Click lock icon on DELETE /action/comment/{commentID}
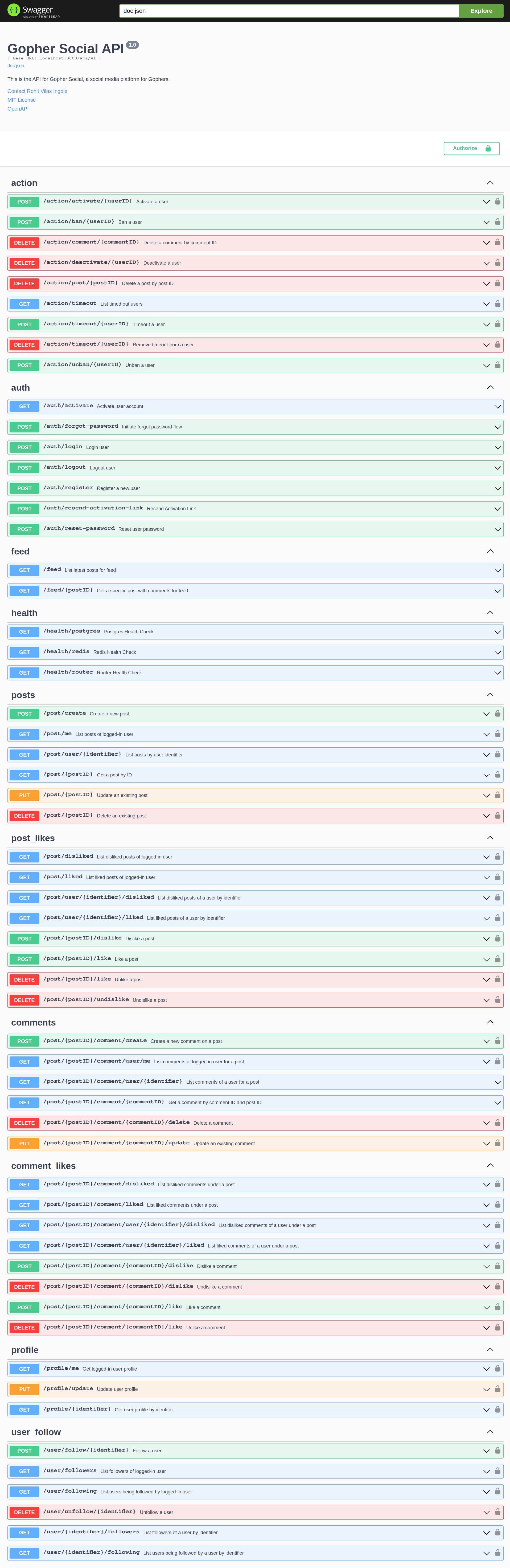The height and width of the screenshot is (1568, 510). click(497, 242)
